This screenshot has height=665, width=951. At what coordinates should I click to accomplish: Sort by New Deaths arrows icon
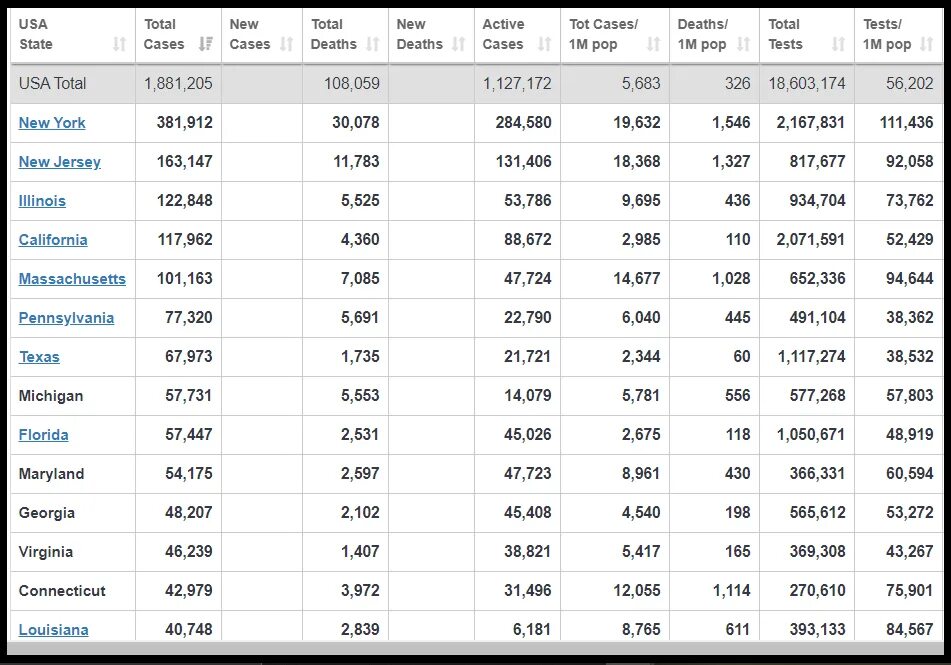[459, 44]
